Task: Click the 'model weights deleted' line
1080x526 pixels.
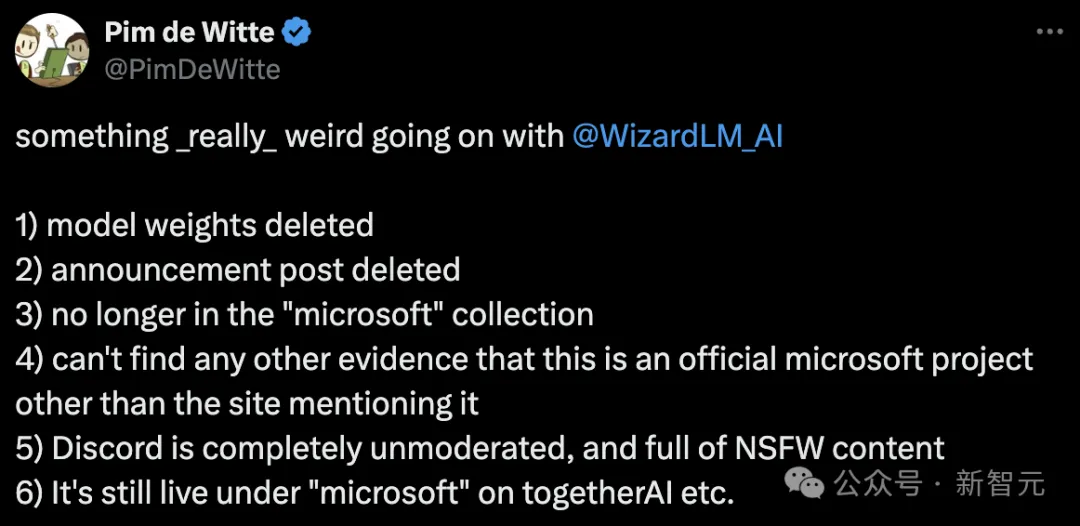Action: tap(194, 225)
